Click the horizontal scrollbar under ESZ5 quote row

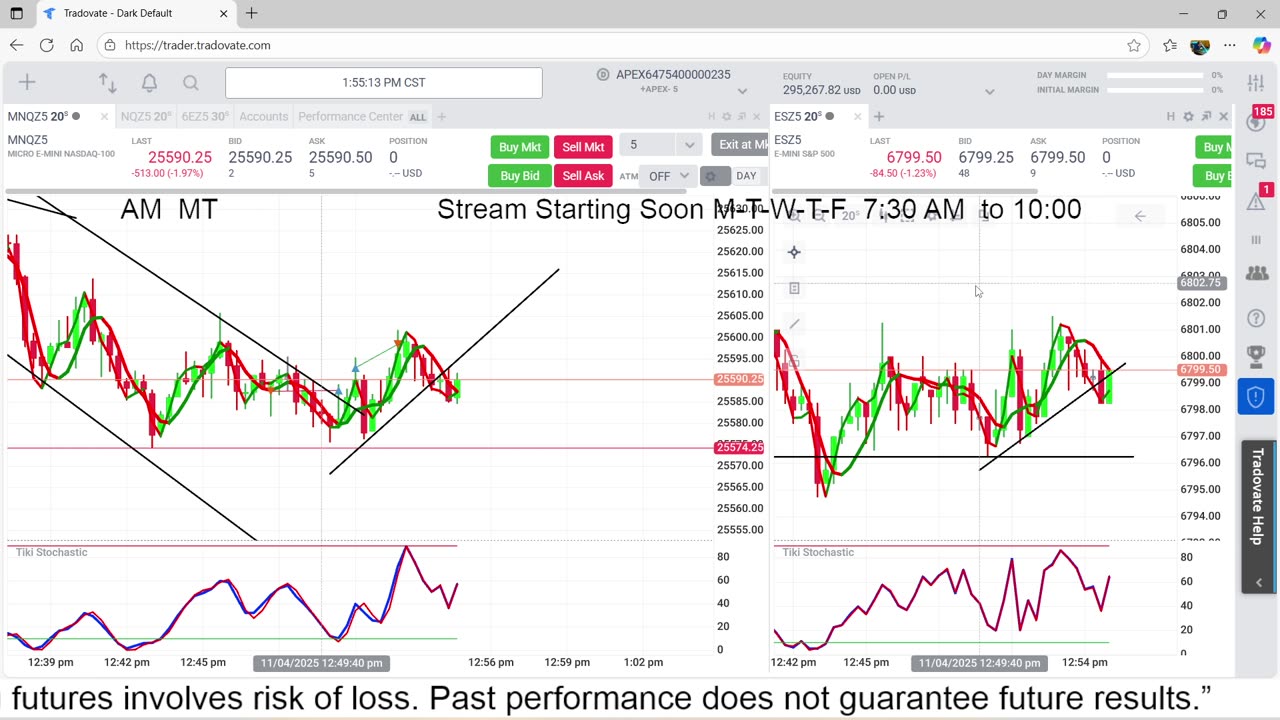(904, 191)
